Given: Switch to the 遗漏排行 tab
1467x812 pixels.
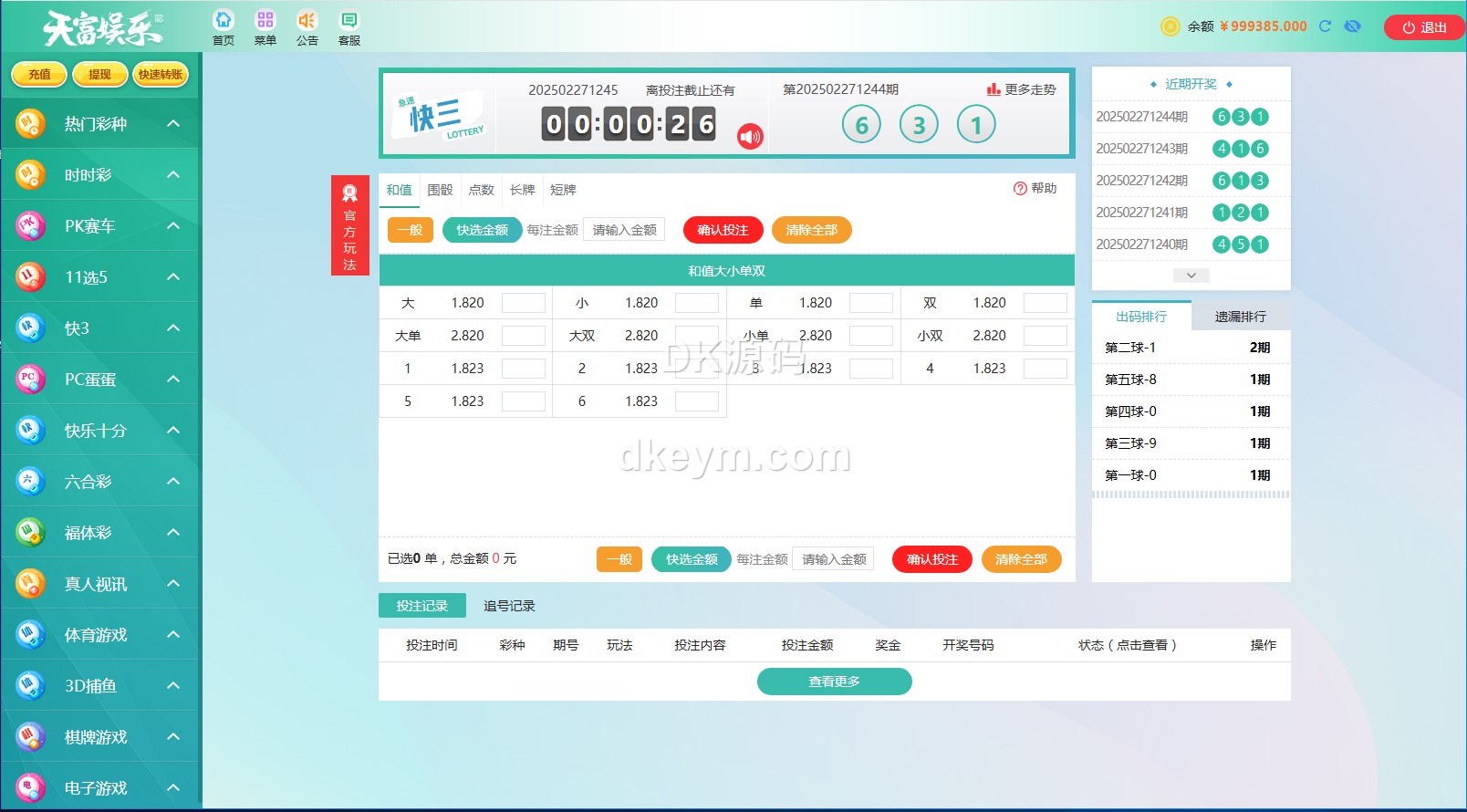Looking at the screenshot, I should tap(1240, 317).
